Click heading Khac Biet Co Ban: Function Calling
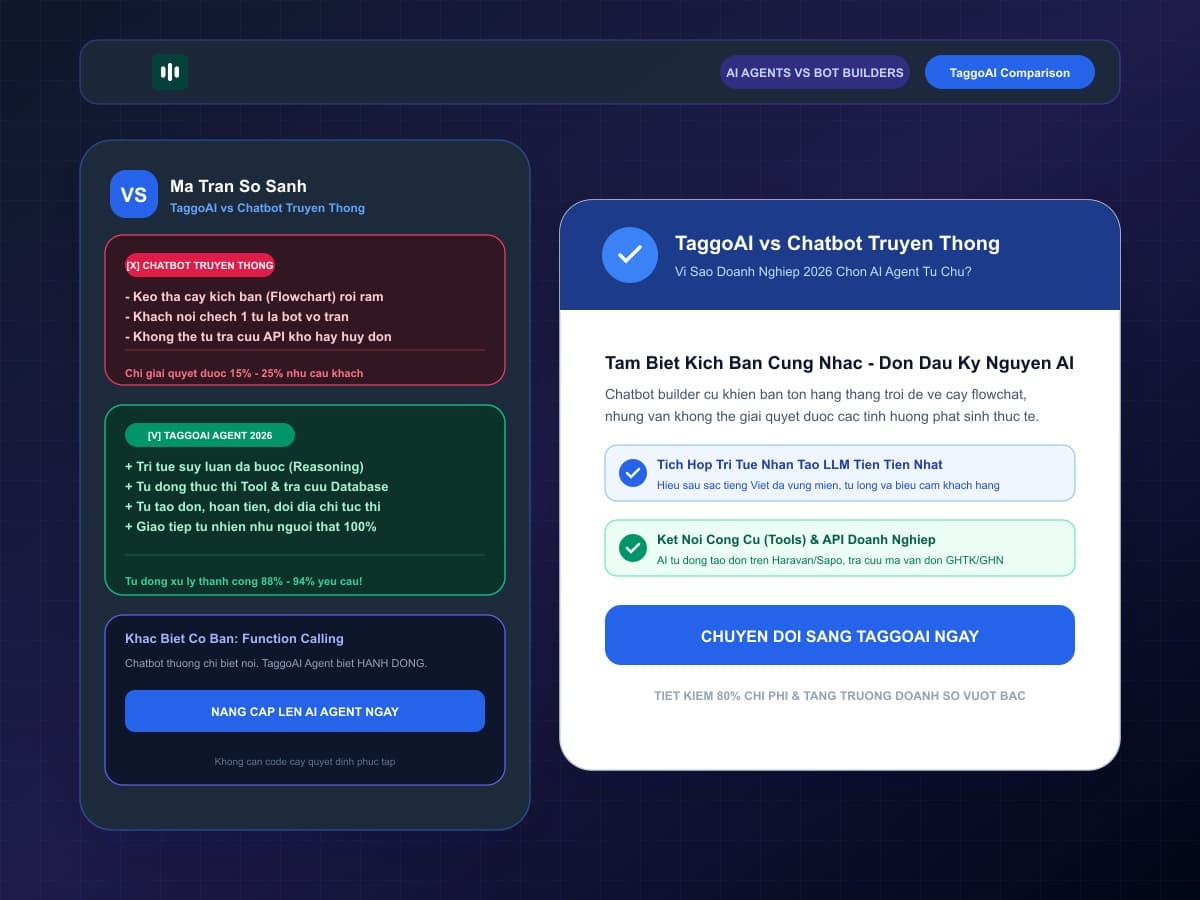The image size is (1200, 900). (x=234, y=638)
